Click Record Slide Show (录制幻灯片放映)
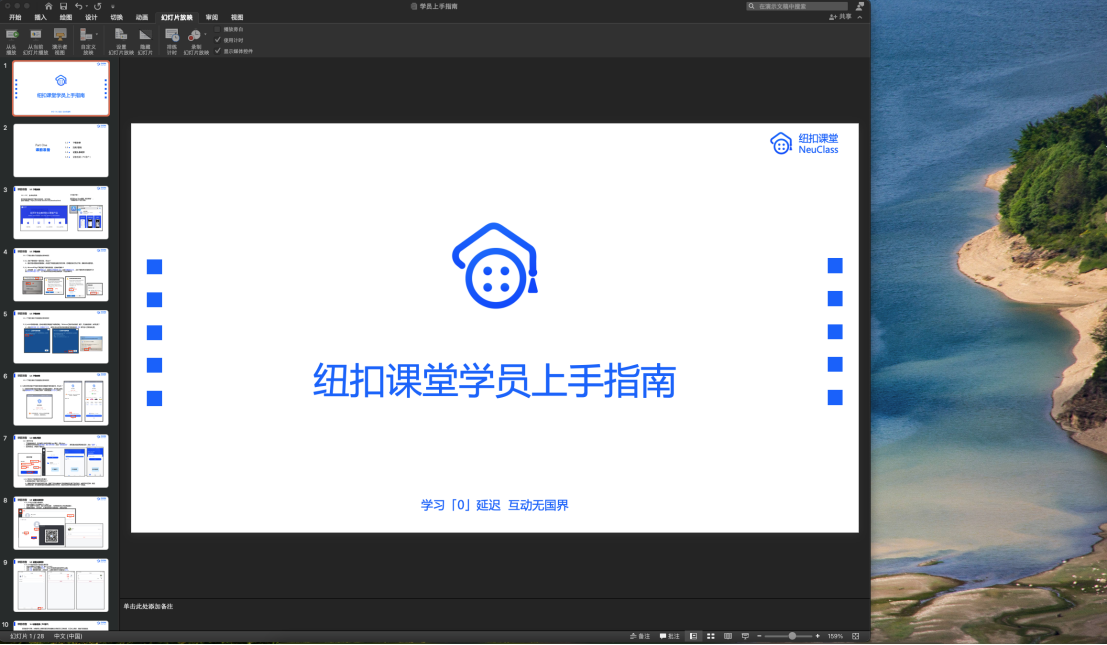Image resolution: width=1107 pixels, height=645 pixels. [195, 42]
